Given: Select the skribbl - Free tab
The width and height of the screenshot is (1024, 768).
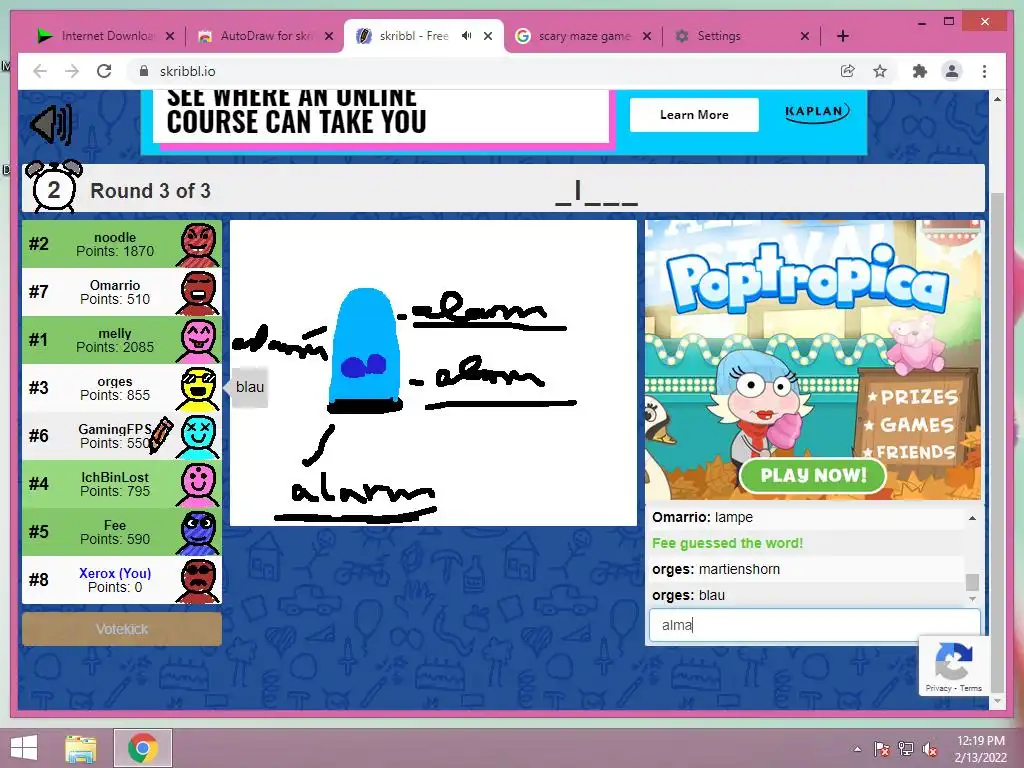Looking at the screenshot, I should [413, 36].
